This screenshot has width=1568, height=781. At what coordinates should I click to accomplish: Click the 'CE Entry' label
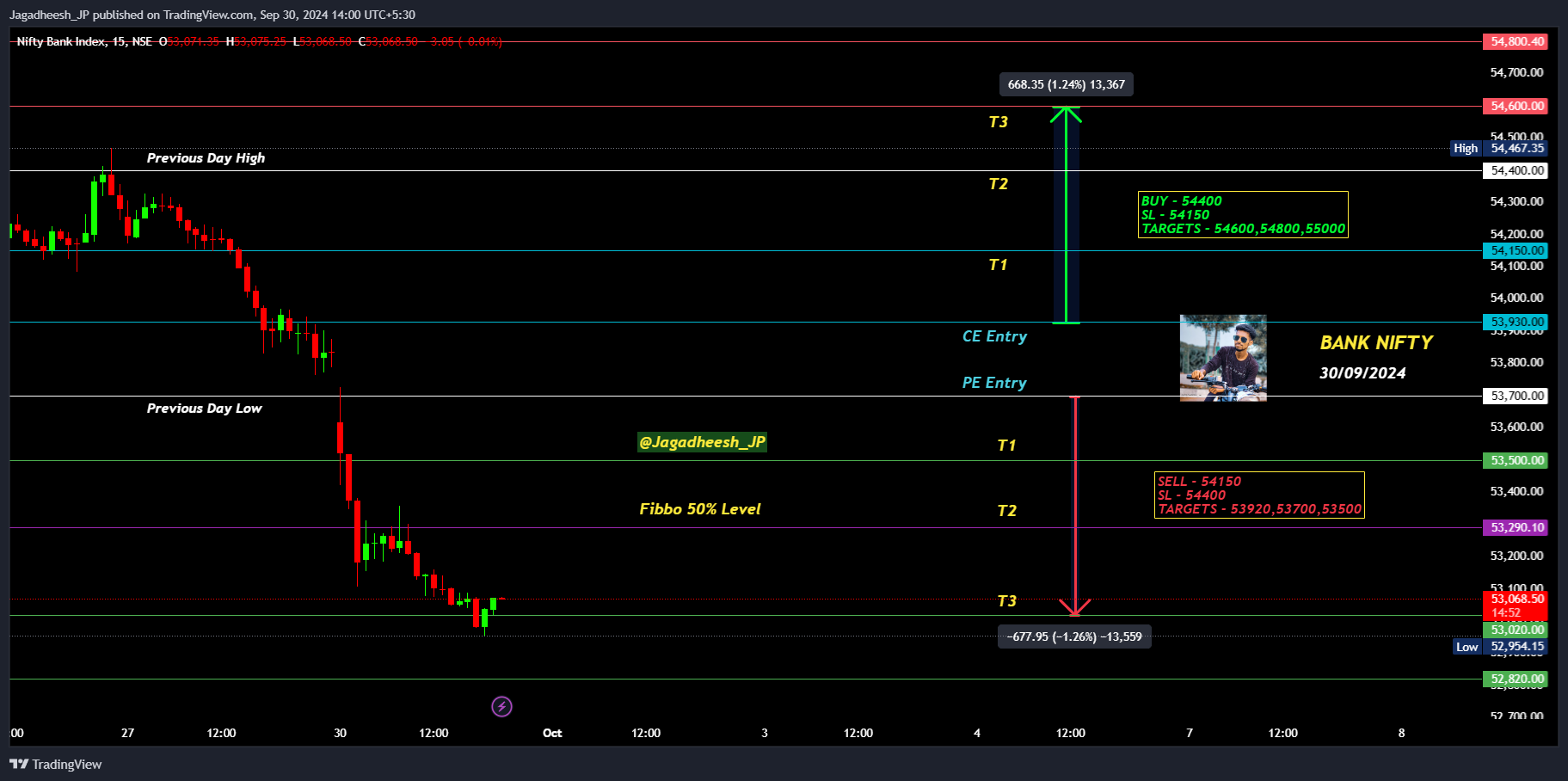point(994,336)
